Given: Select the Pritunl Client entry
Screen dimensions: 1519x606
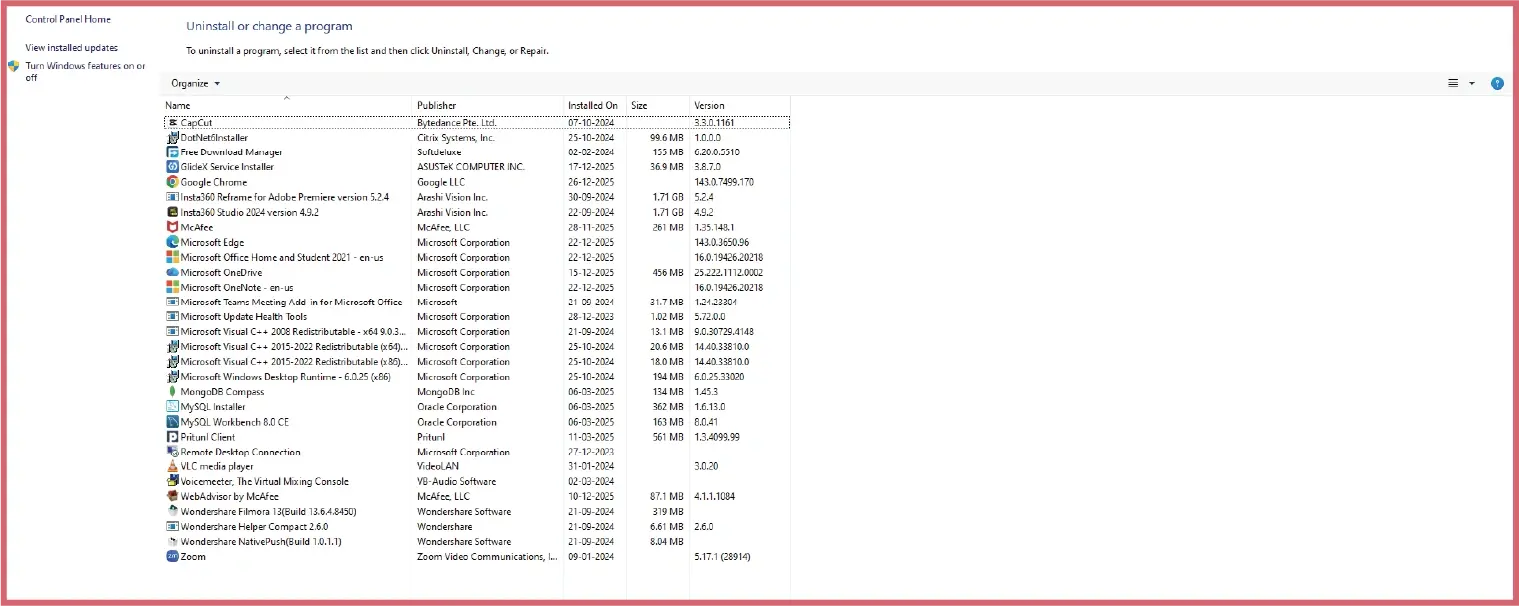Looking at the screenshot, I should tap(207, 436).
